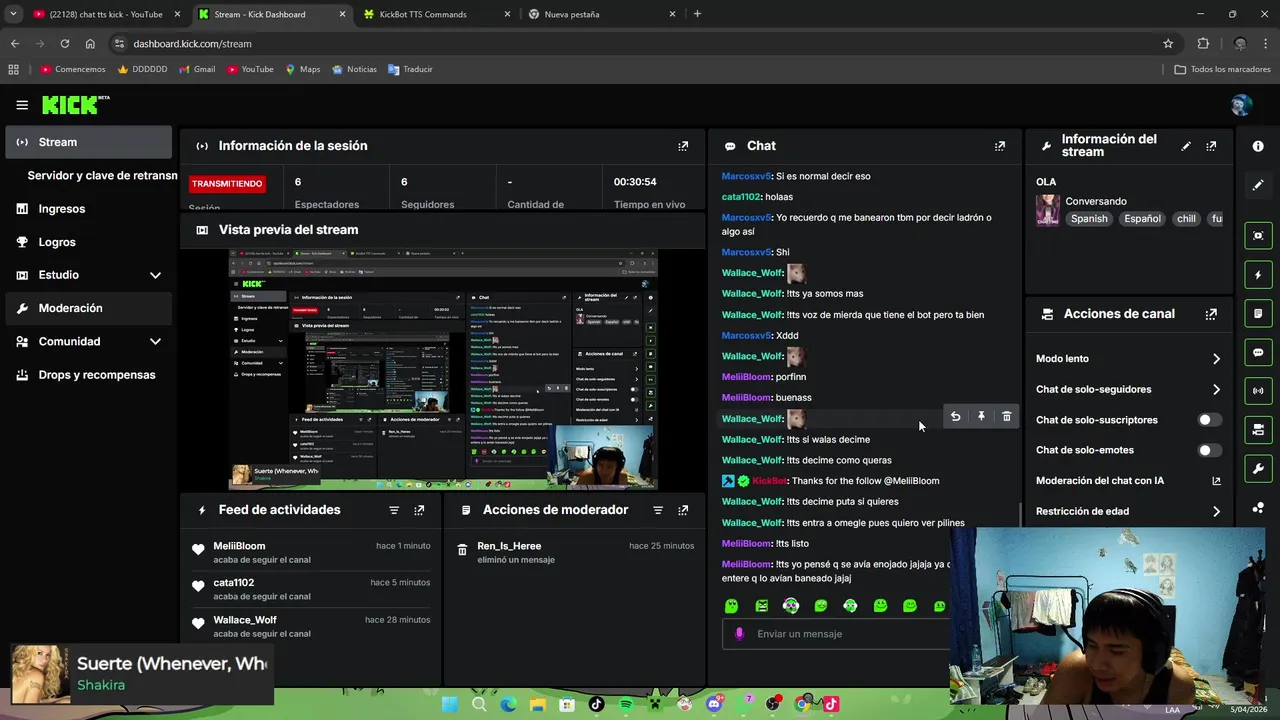Click Marcosxv5 name on 'Xddd' message
The width and height of the screenshot is (1280, 720).
click(746, 336)
